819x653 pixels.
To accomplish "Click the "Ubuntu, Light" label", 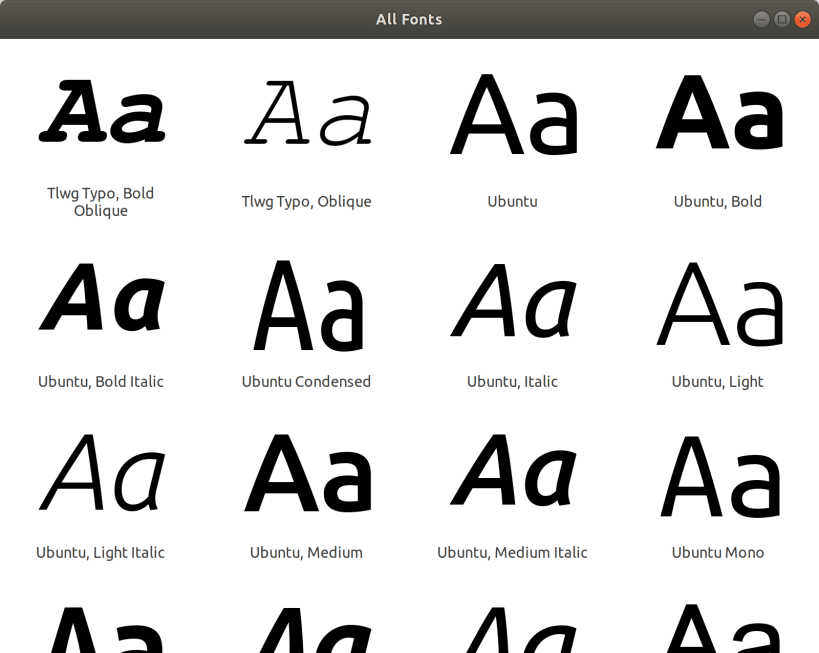I will (718, 382).
